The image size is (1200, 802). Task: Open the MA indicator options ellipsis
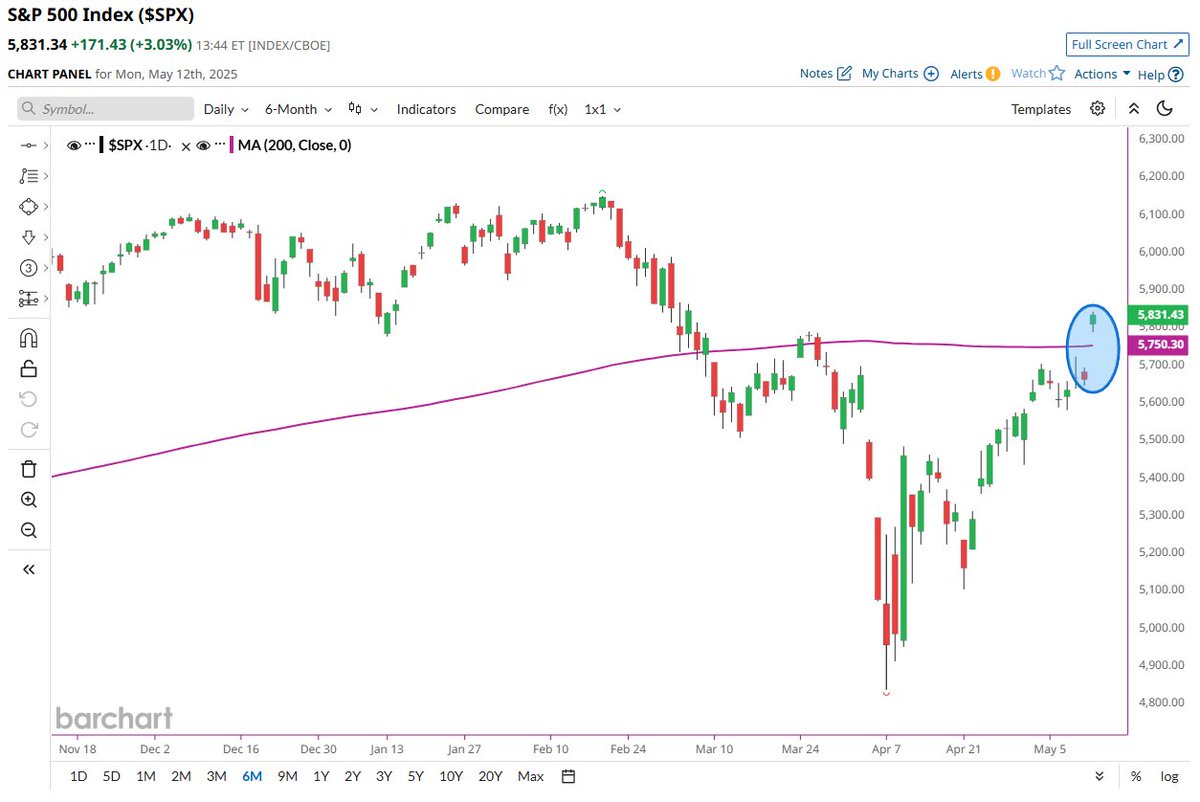(x=220, y=145)
